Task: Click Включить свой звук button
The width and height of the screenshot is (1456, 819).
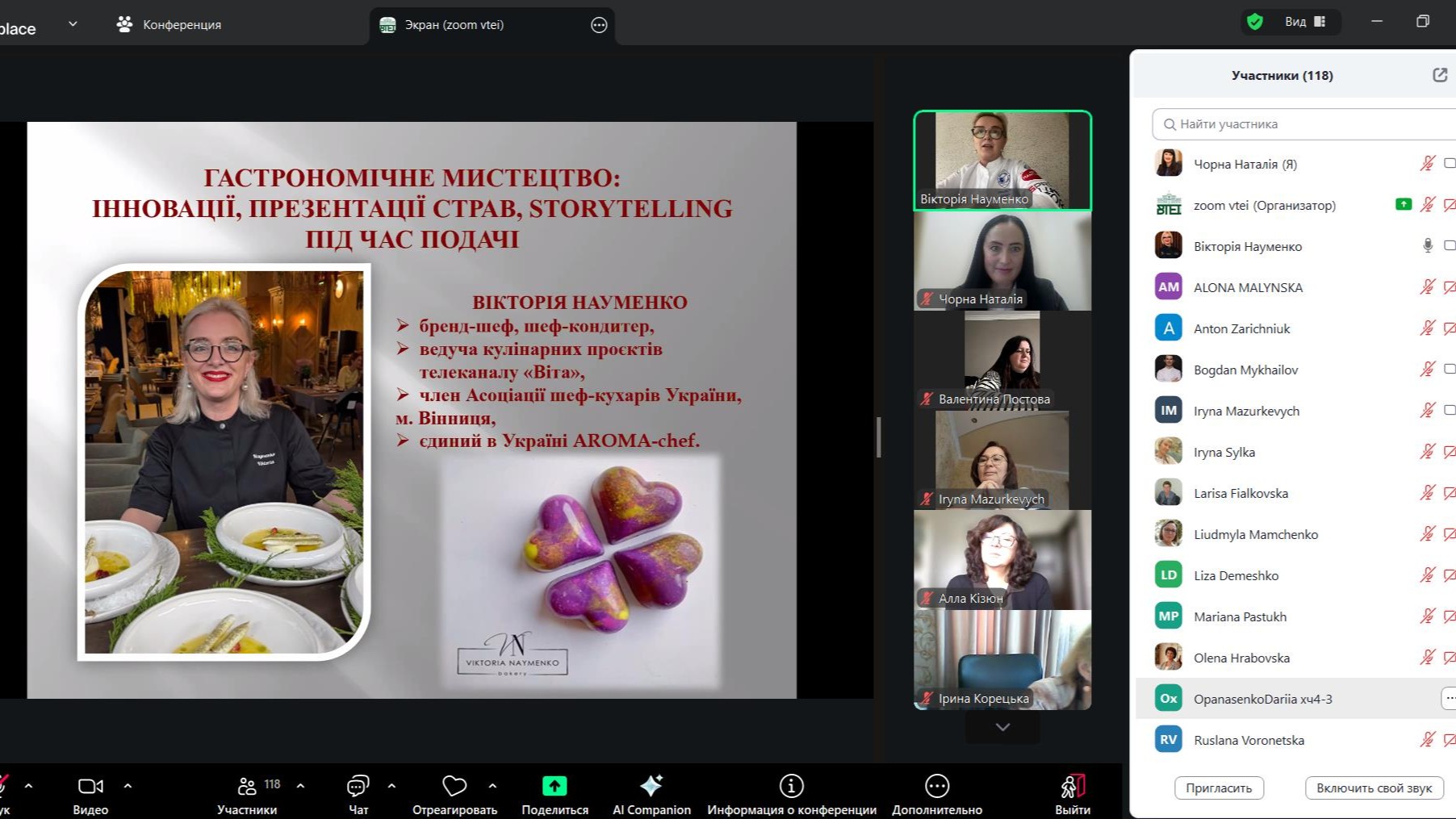Action: [x=1374, y=788]
